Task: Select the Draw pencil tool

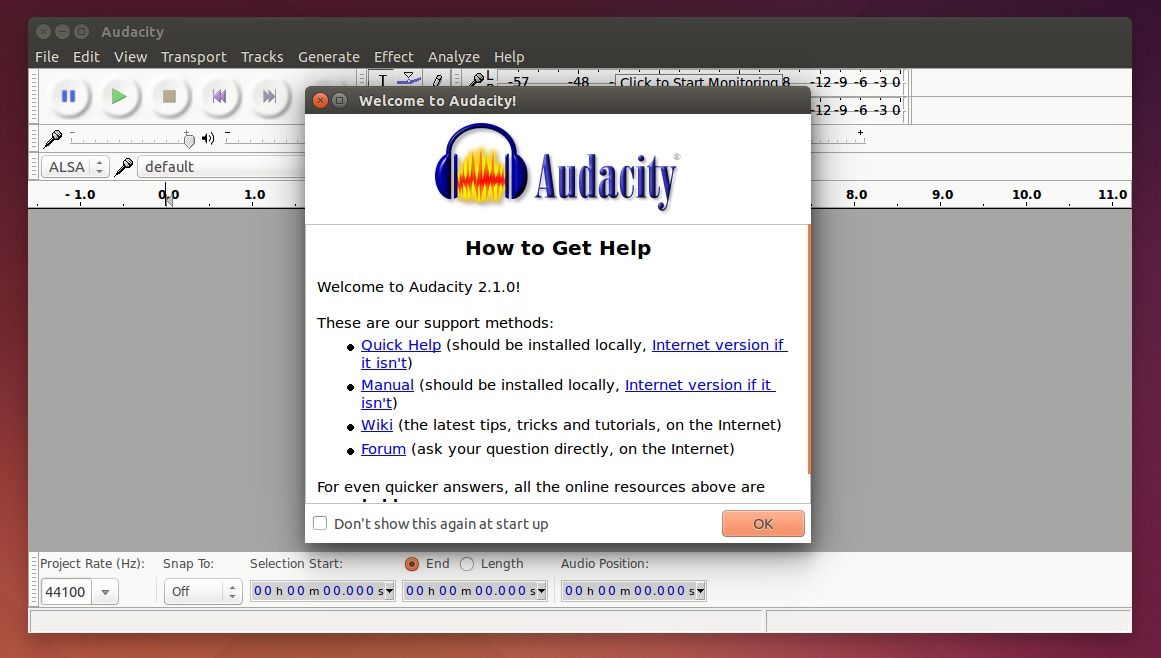Action: [437, 79]
